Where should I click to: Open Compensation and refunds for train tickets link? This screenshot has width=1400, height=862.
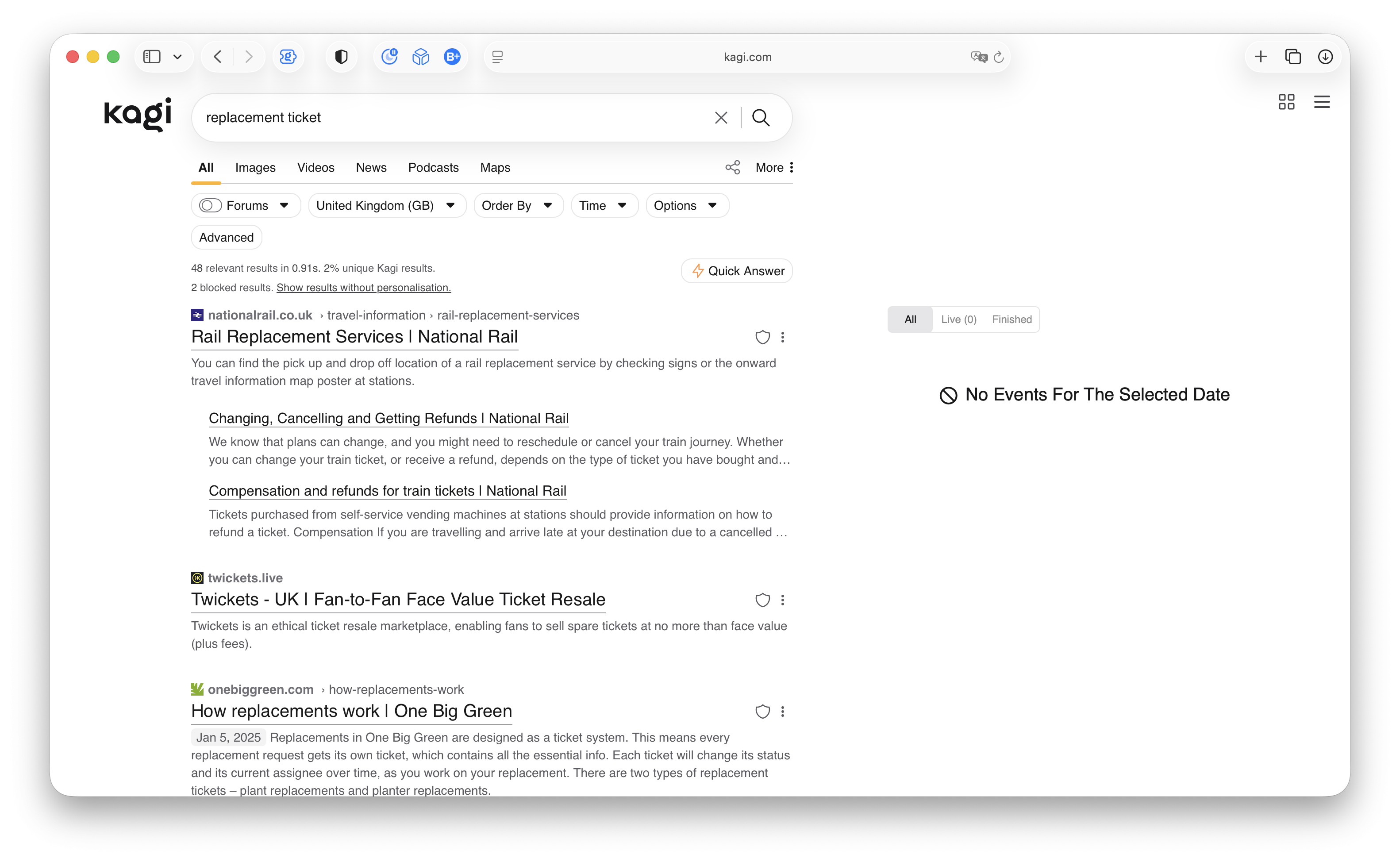[387, 491]
